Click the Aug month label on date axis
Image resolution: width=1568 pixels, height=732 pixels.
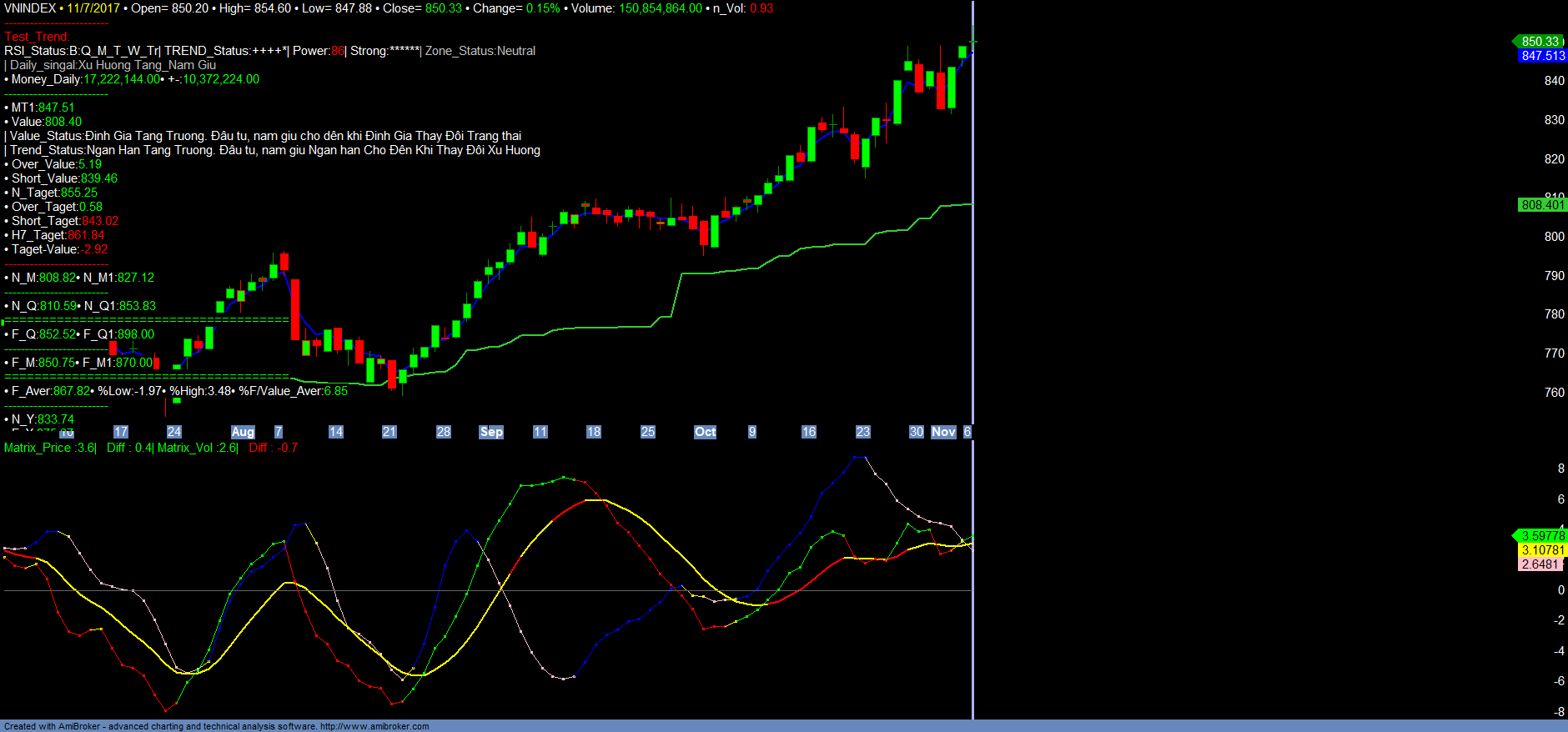(x=243, y=432)
